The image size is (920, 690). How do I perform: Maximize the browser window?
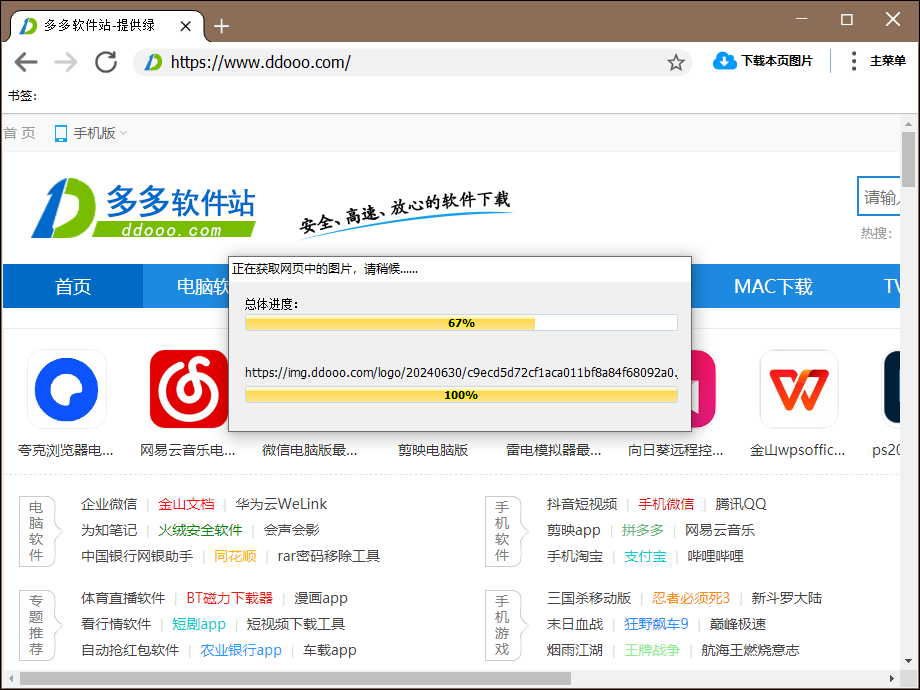coord(847,19)
